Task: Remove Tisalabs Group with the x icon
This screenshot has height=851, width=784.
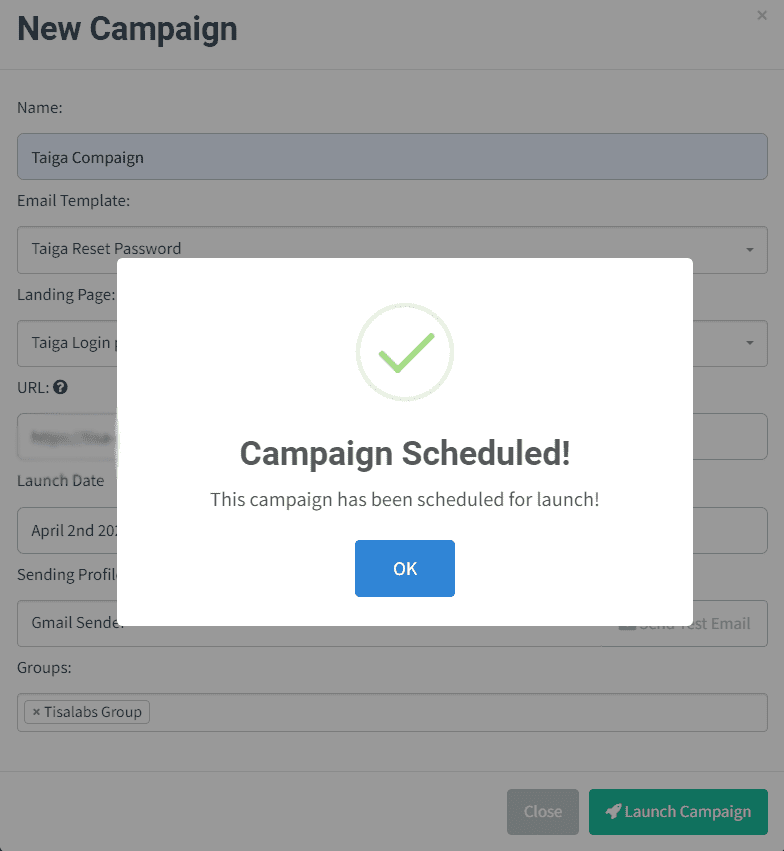Action: (x=36, y=712)
